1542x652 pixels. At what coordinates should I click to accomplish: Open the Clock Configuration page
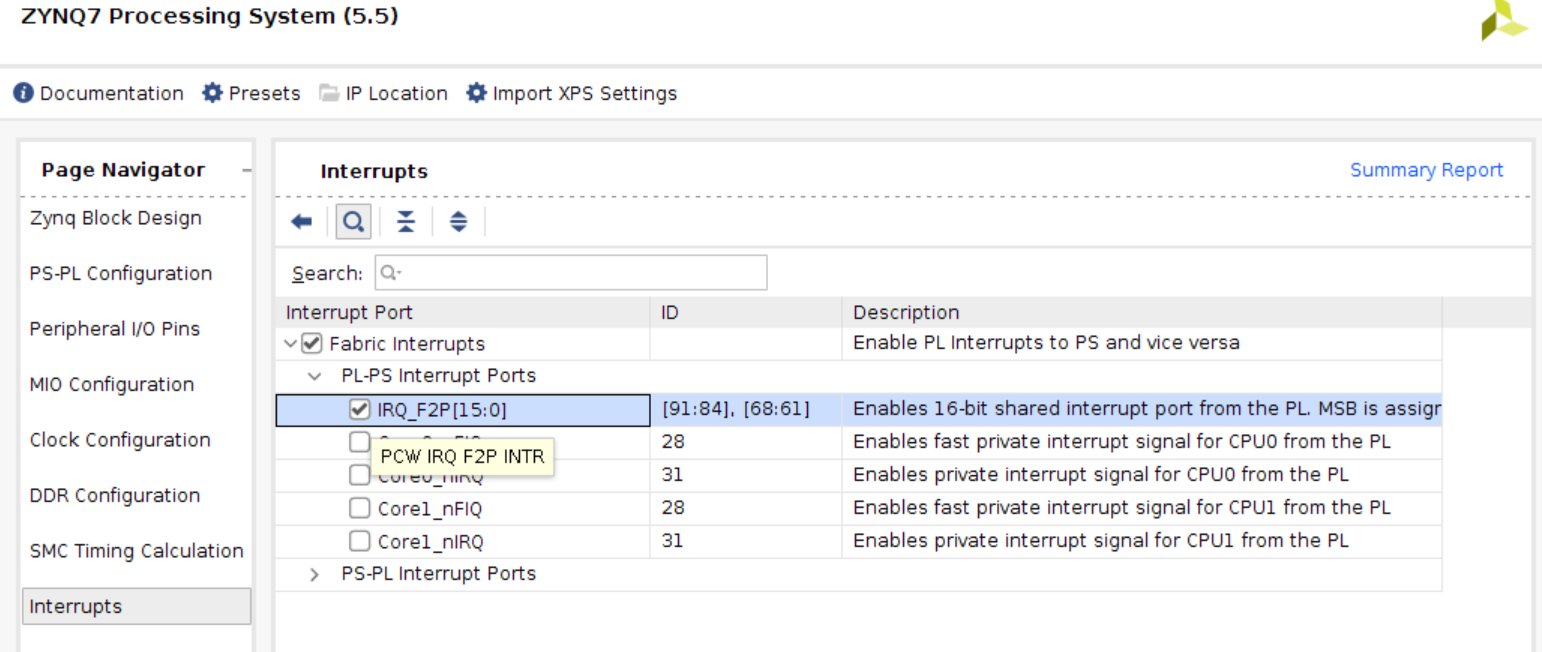click(120, 440)
